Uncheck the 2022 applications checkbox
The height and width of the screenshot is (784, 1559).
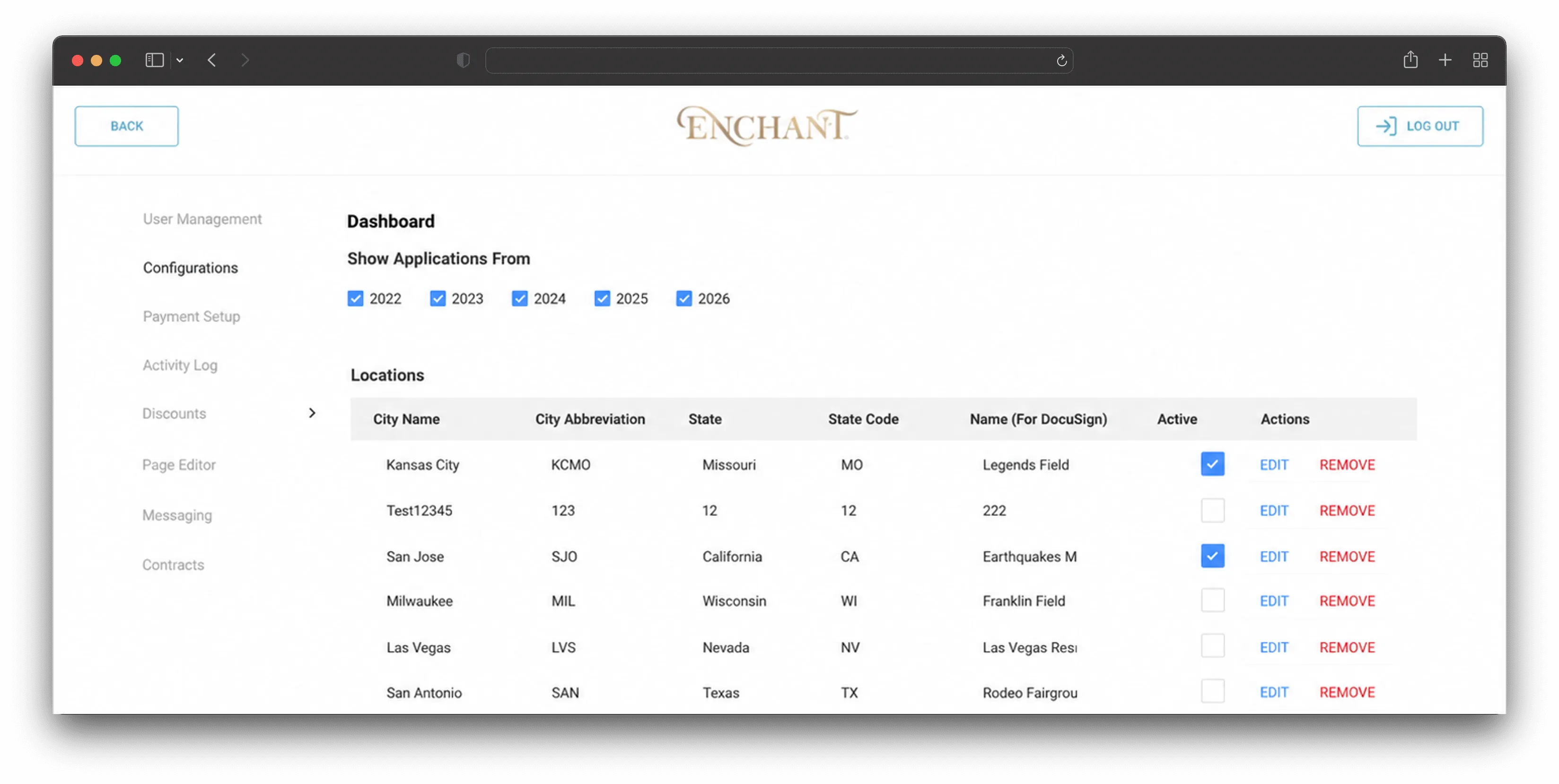pos(355,298)
